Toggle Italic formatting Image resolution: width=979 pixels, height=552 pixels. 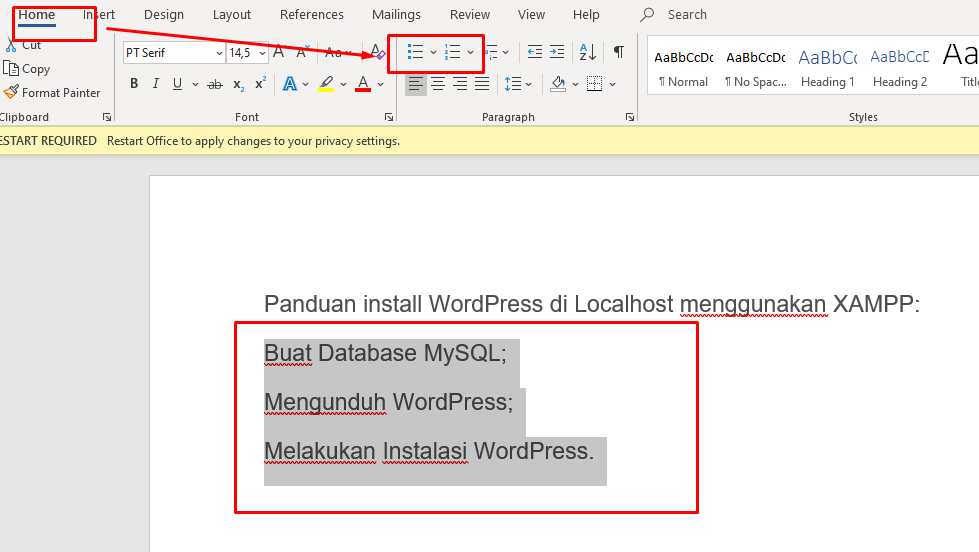(x=155, y=84)
